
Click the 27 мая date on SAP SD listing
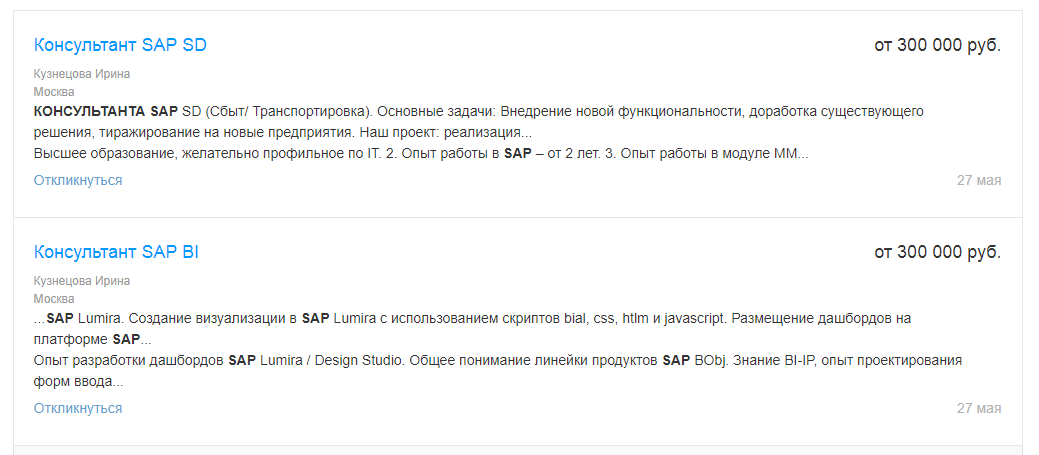pos(978,180)
